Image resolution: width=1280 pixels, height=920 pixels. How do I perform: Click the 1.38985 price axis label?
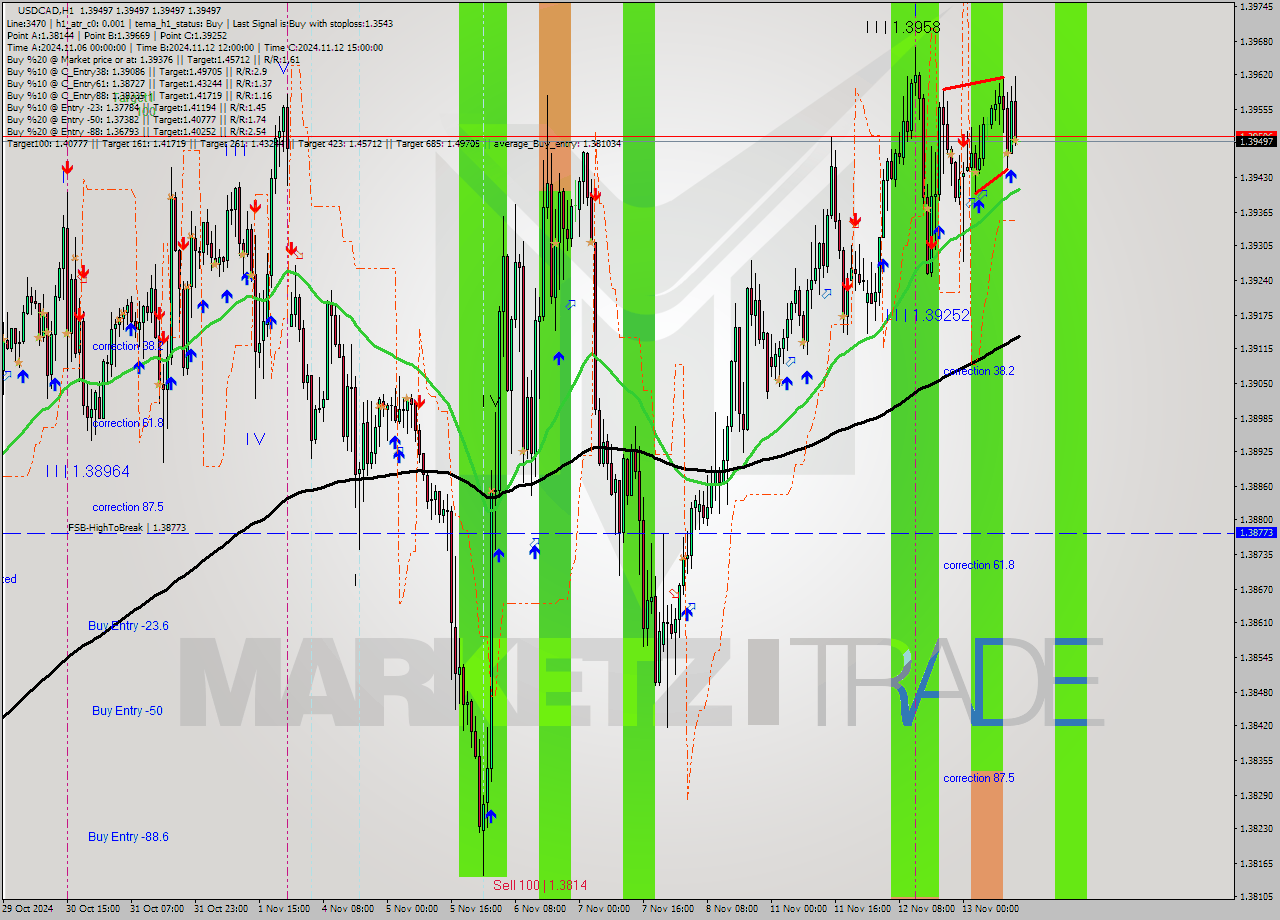click(x=1256, y=418)
